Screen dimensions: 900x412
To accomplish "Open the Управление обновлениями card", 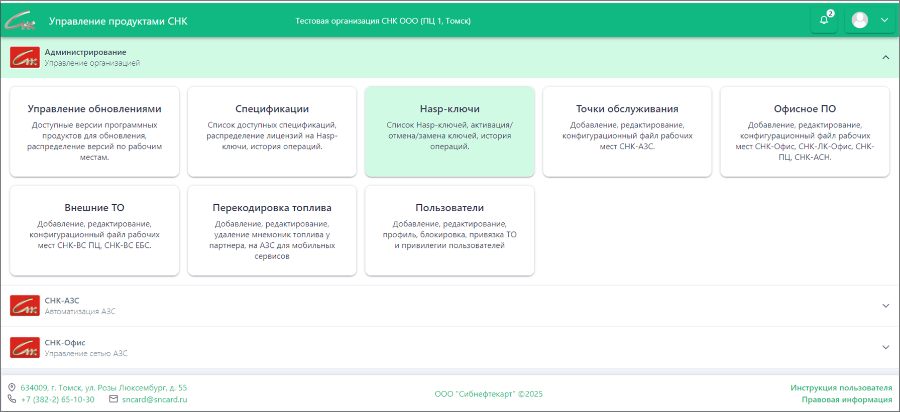I will pyautogui.click(x=94, y=131).
